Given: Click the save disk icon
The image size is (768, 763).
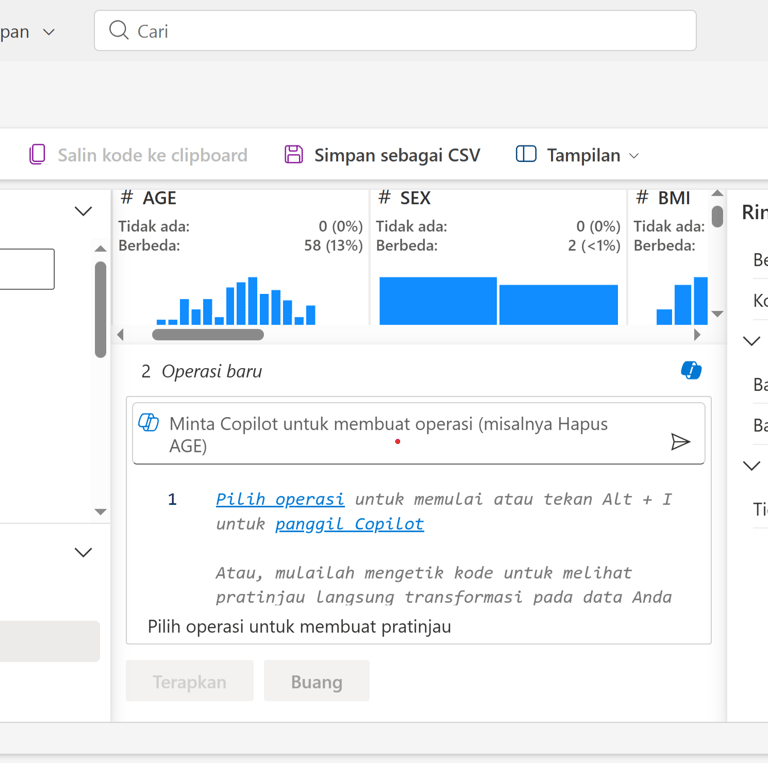Looking at the screenshot, I should click(x=294, y=155).
